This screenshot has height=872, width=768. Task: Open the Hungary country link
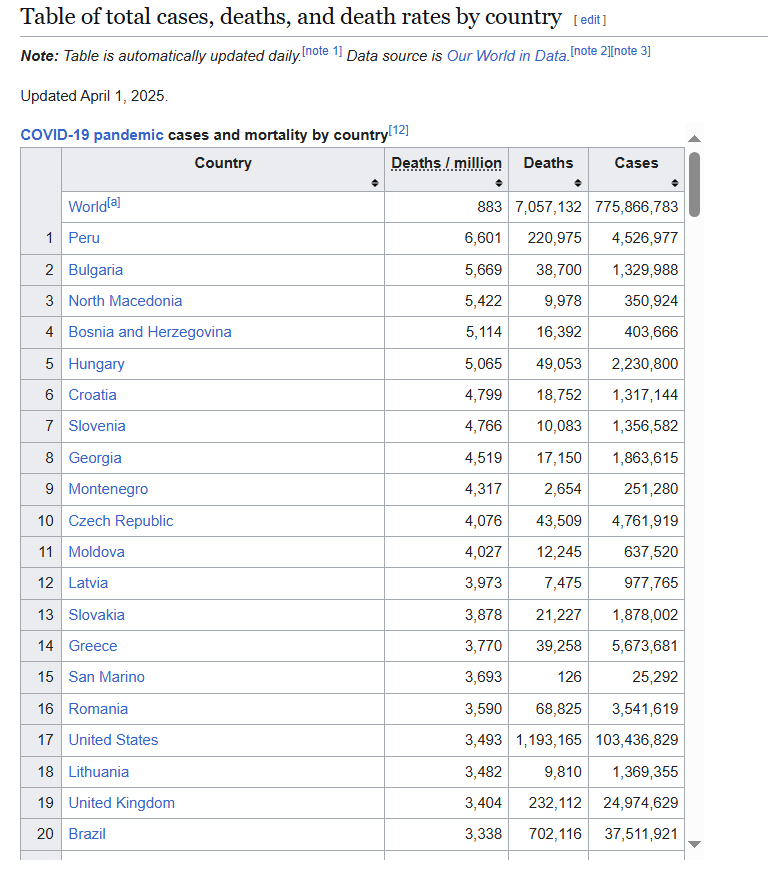[96, 364]
